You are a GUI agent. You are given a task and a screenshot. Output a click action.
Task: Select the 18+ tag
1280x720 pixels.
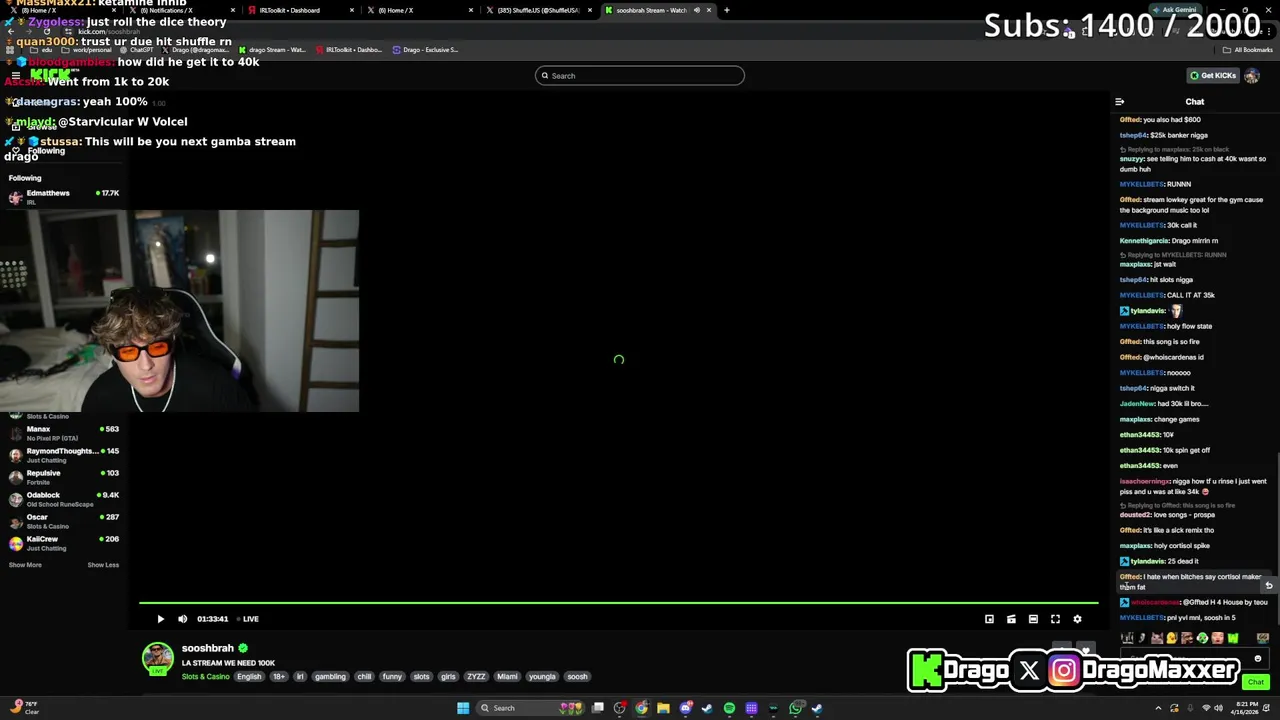[x=279, y=677]
